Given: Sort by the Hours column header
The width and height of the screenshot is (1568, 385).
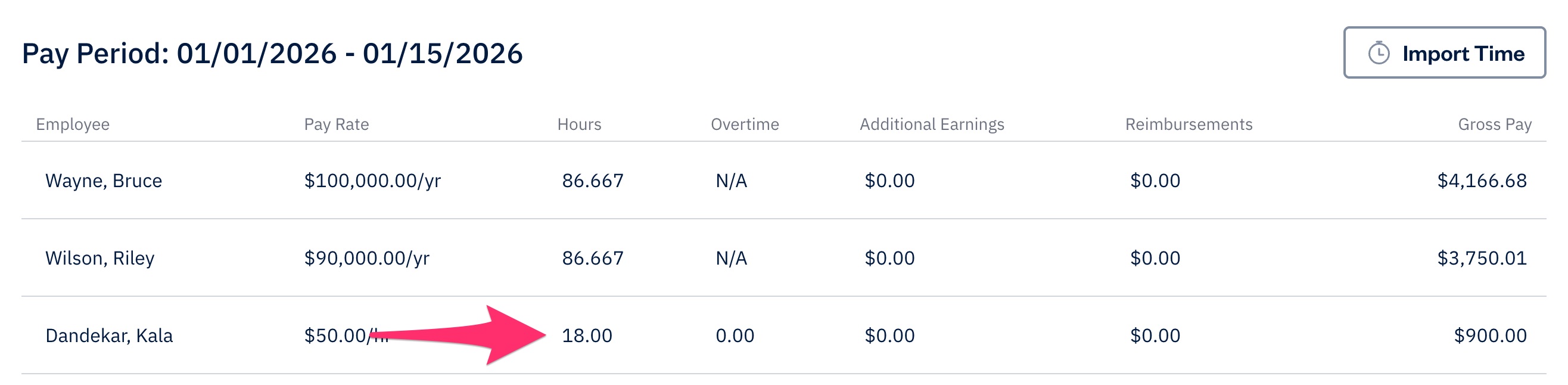Looking at the screenshot, I should click(x=579, y=125).
